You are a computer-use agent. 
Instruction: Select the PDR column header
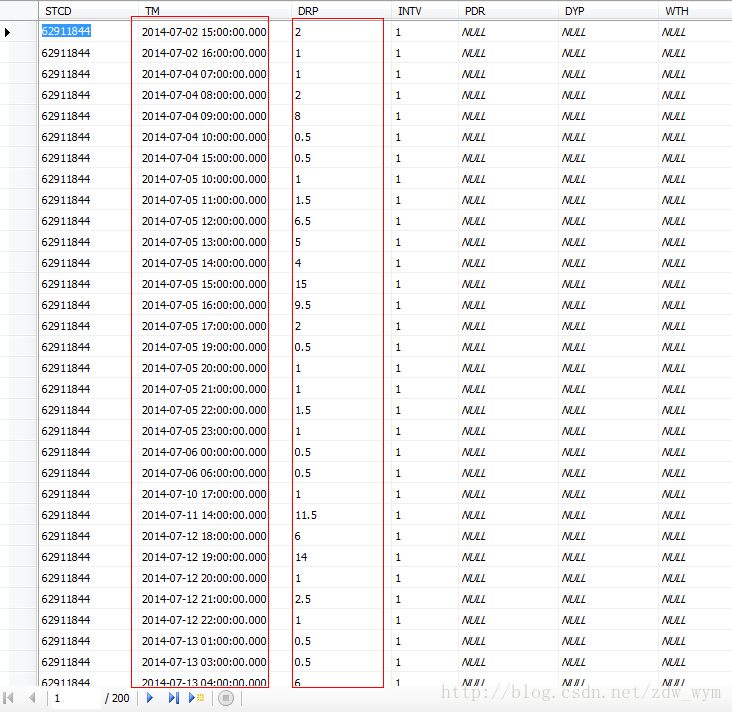point(508,11)
